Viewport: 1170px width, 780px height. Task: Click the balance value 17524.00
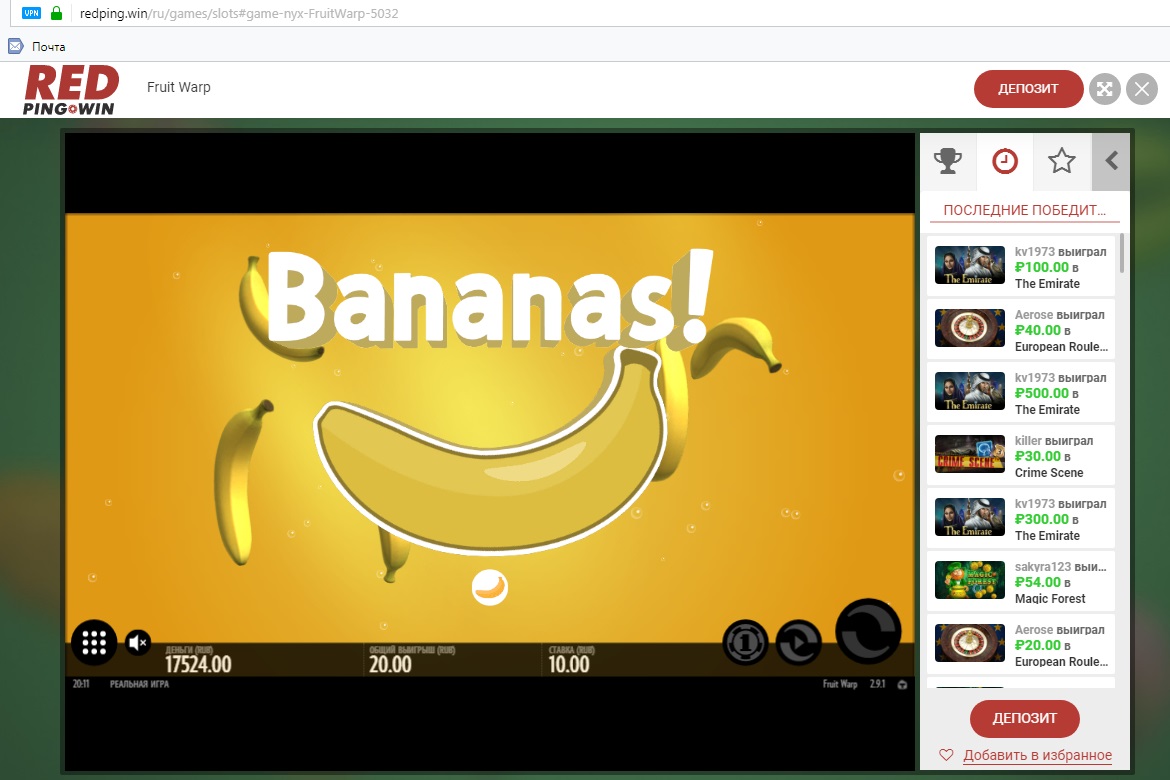198,664
